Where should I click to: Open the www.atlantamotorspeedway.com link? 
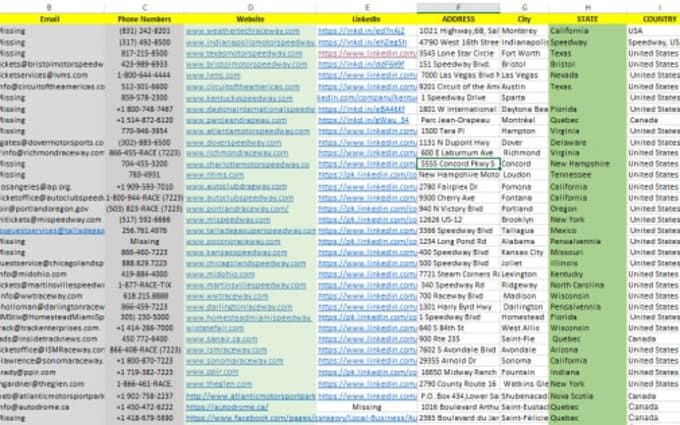248,131
